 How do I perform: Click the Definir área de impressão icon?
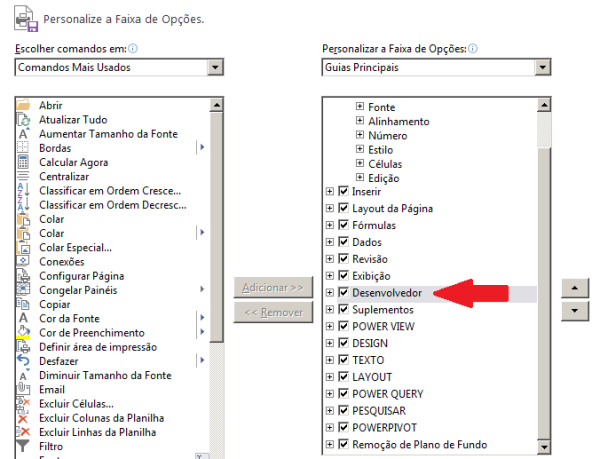click(x=23, y=347)
